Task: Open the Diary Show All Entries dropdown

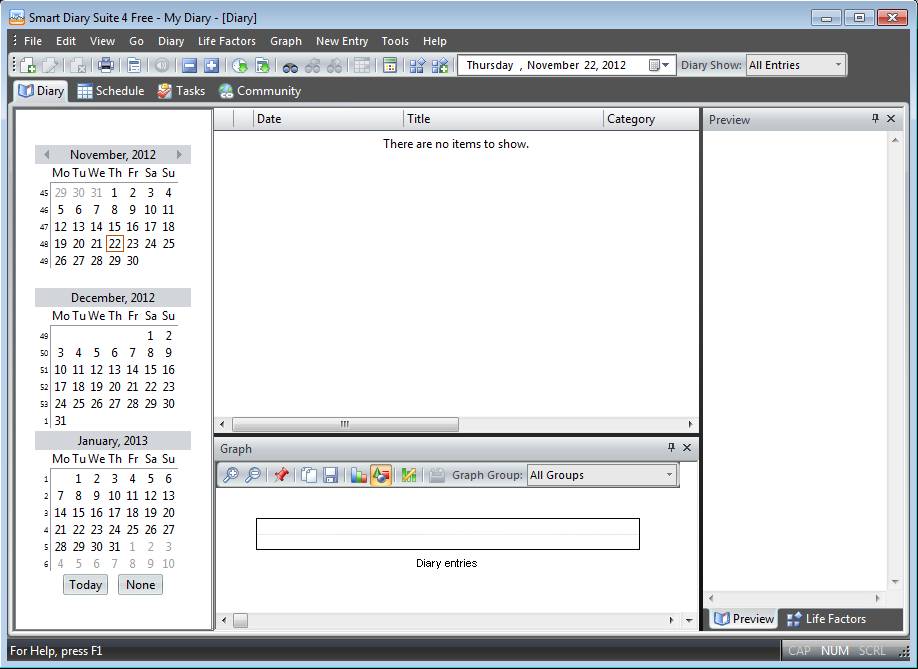Action: point(838,65)
